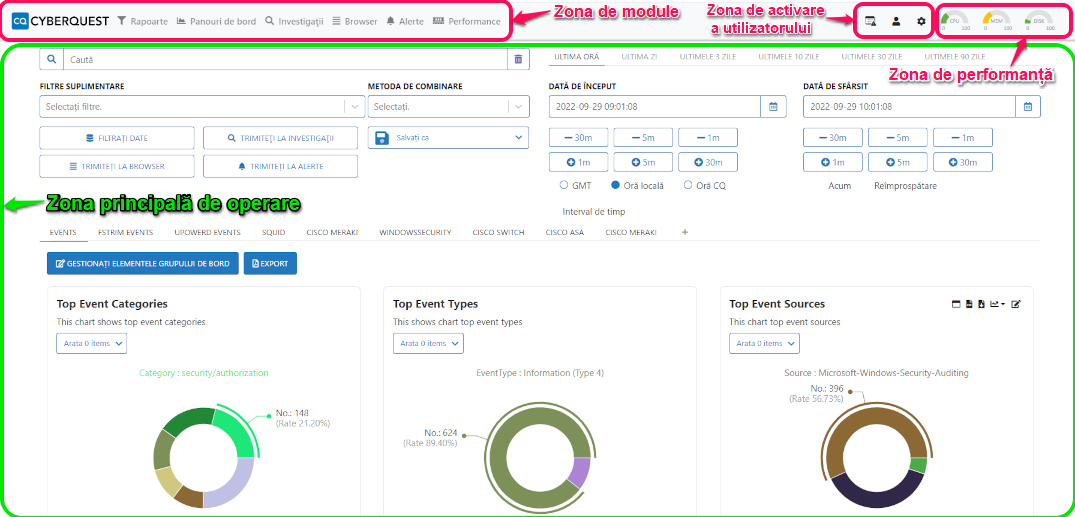Open the Performance module
1075x517 pixels.
(467, 21)
